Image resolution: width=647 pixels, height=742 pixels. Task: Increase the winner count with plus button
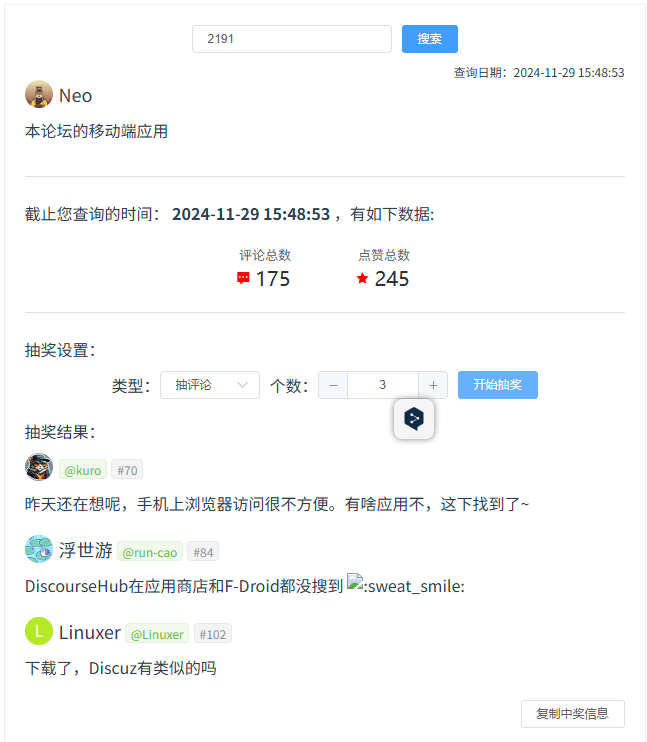click(433, 385)
